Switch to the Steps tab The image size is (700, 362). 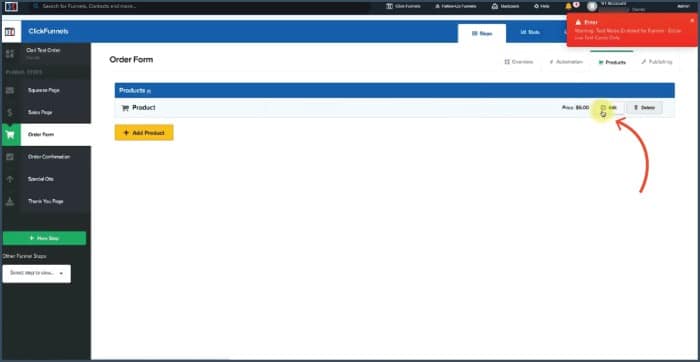pyautogui.click(x=482, y=33)
